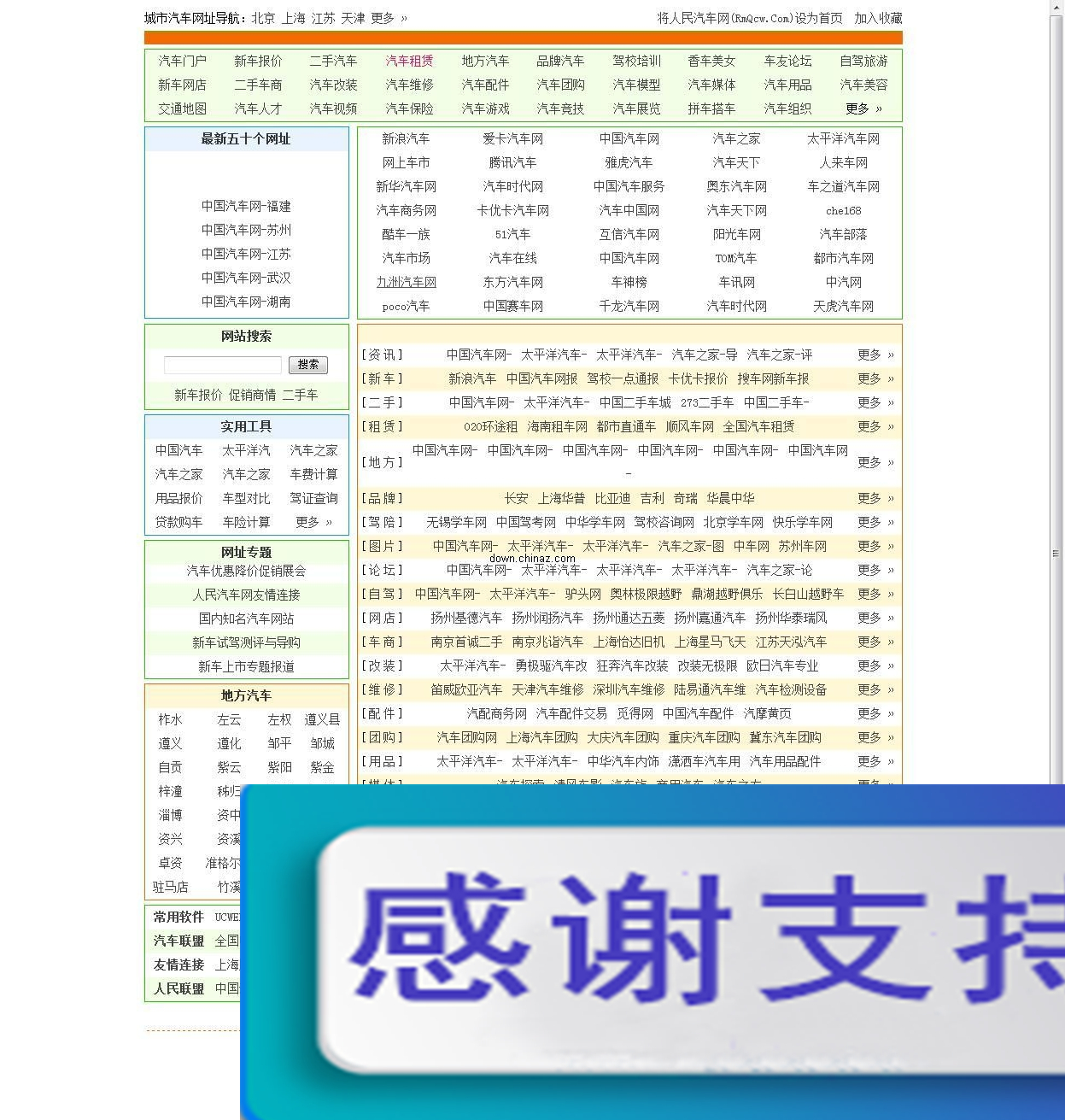Screen dimensions: 1065x1120
Task: Open the 汽车门户 category
Action: point(182,61)
